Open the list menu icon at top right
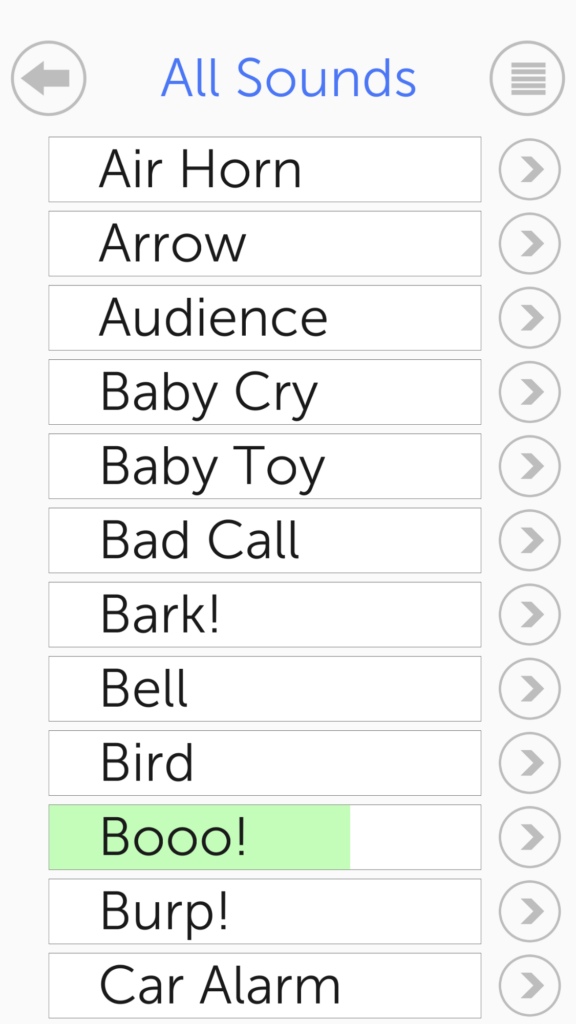 point(527,78)
